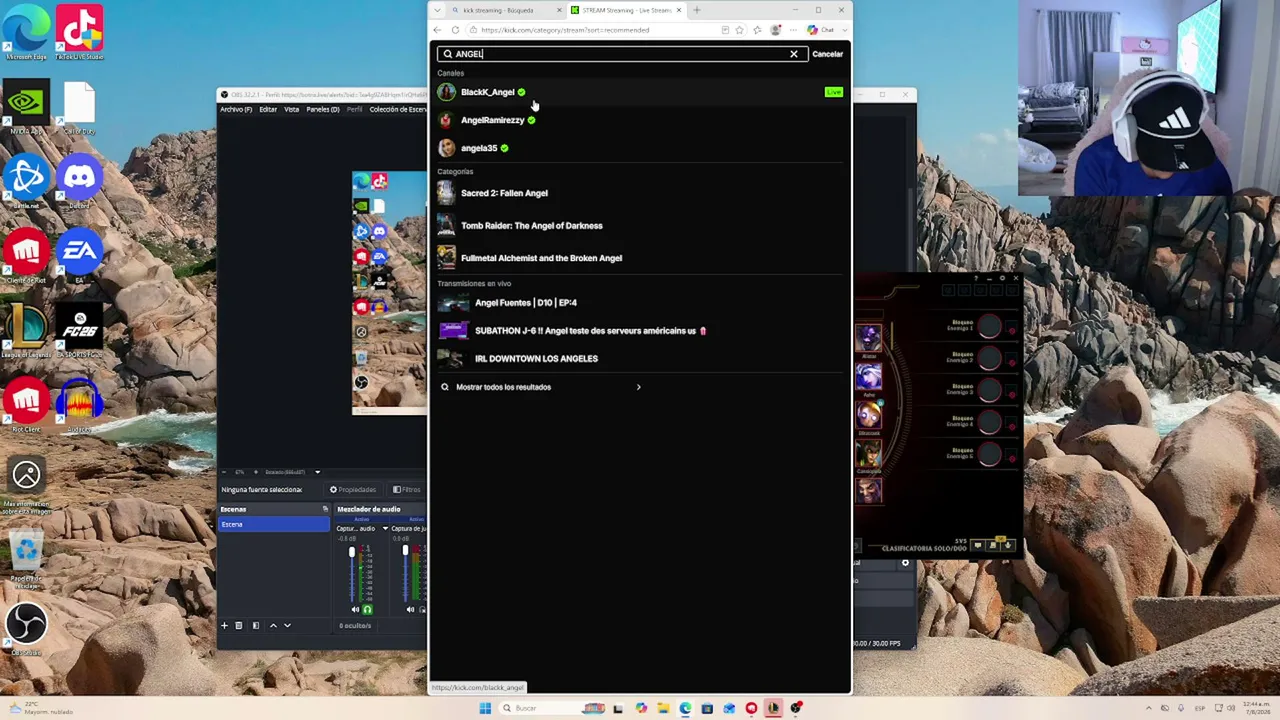This screenshot has width=1280, height=720.
Task: Bookmark this page with the star icon
Action: pyautogui.click(x=741, y=30)
